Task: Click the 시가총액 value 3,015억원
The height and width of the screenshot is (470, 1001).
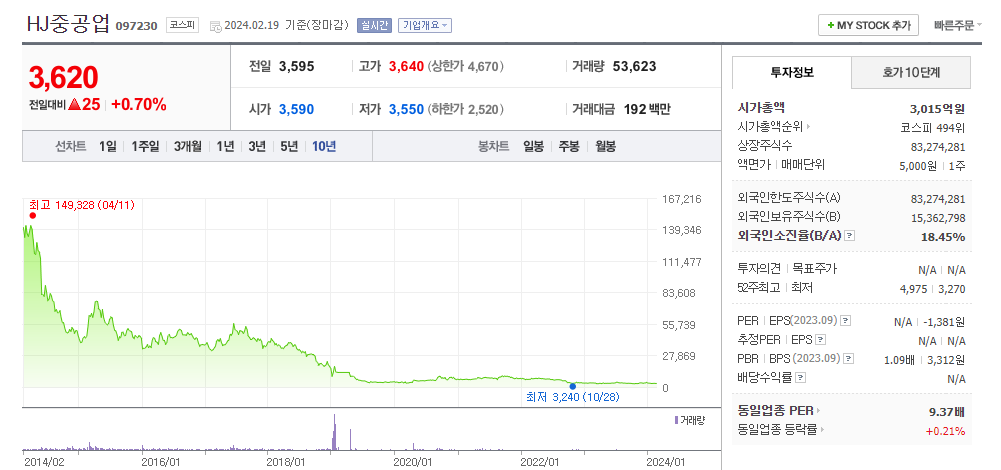Action: pyautogui.click(x=938, y=108)
